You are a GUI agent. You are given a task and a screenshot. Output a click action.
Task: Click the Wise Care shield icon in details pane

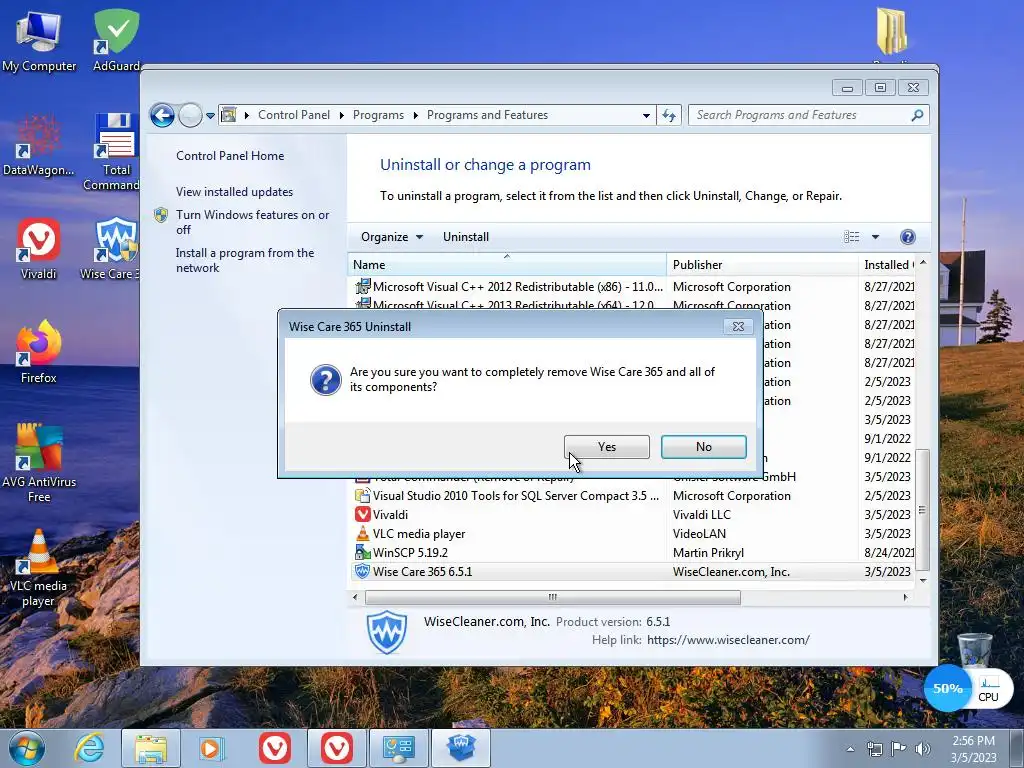click(387, 632)
